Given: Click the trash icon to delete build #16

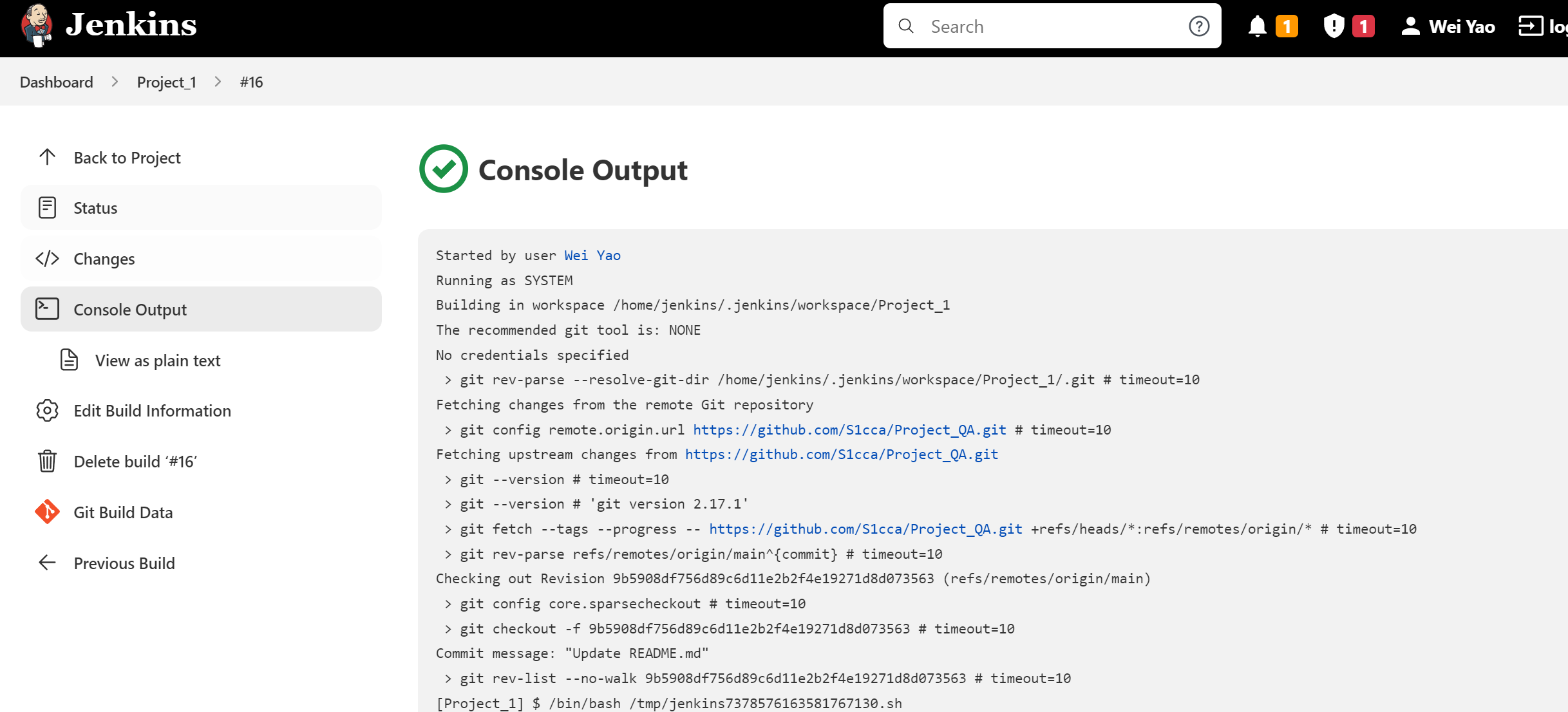Looking at the screenshot, I should point(47,461).
